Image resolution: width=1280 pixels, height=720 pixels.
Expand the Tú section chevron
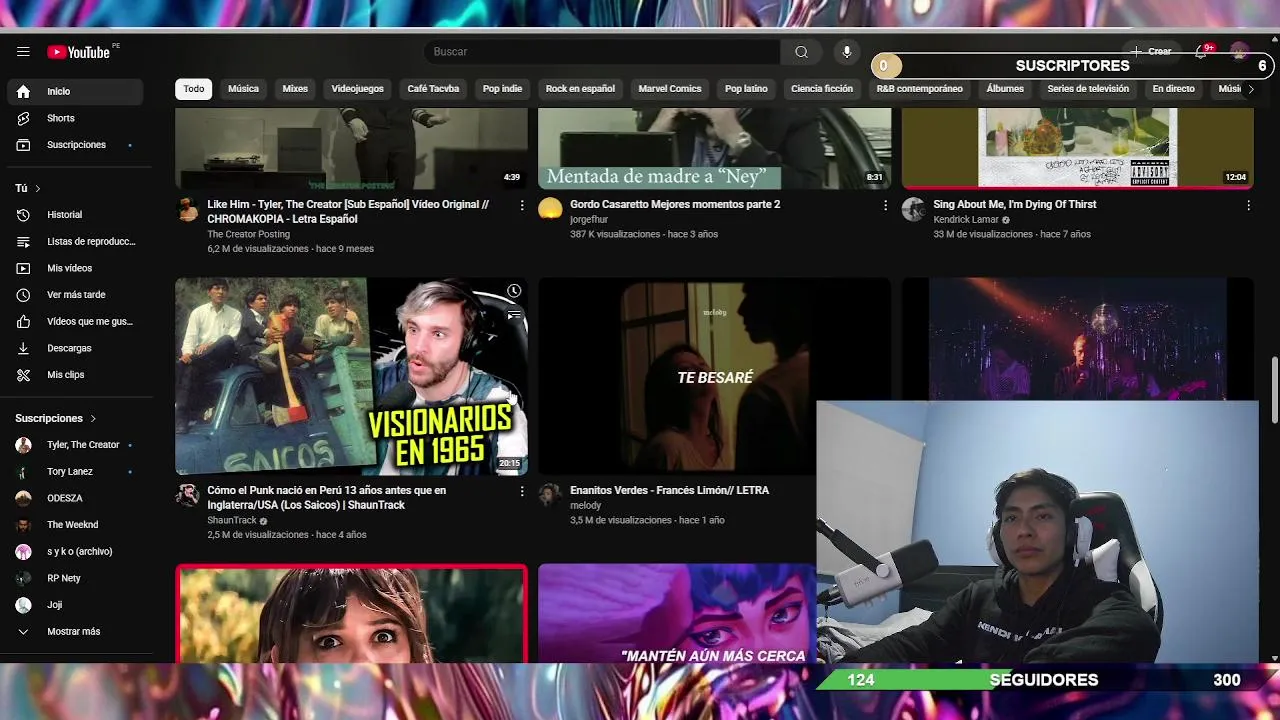(x=38, y=188)
